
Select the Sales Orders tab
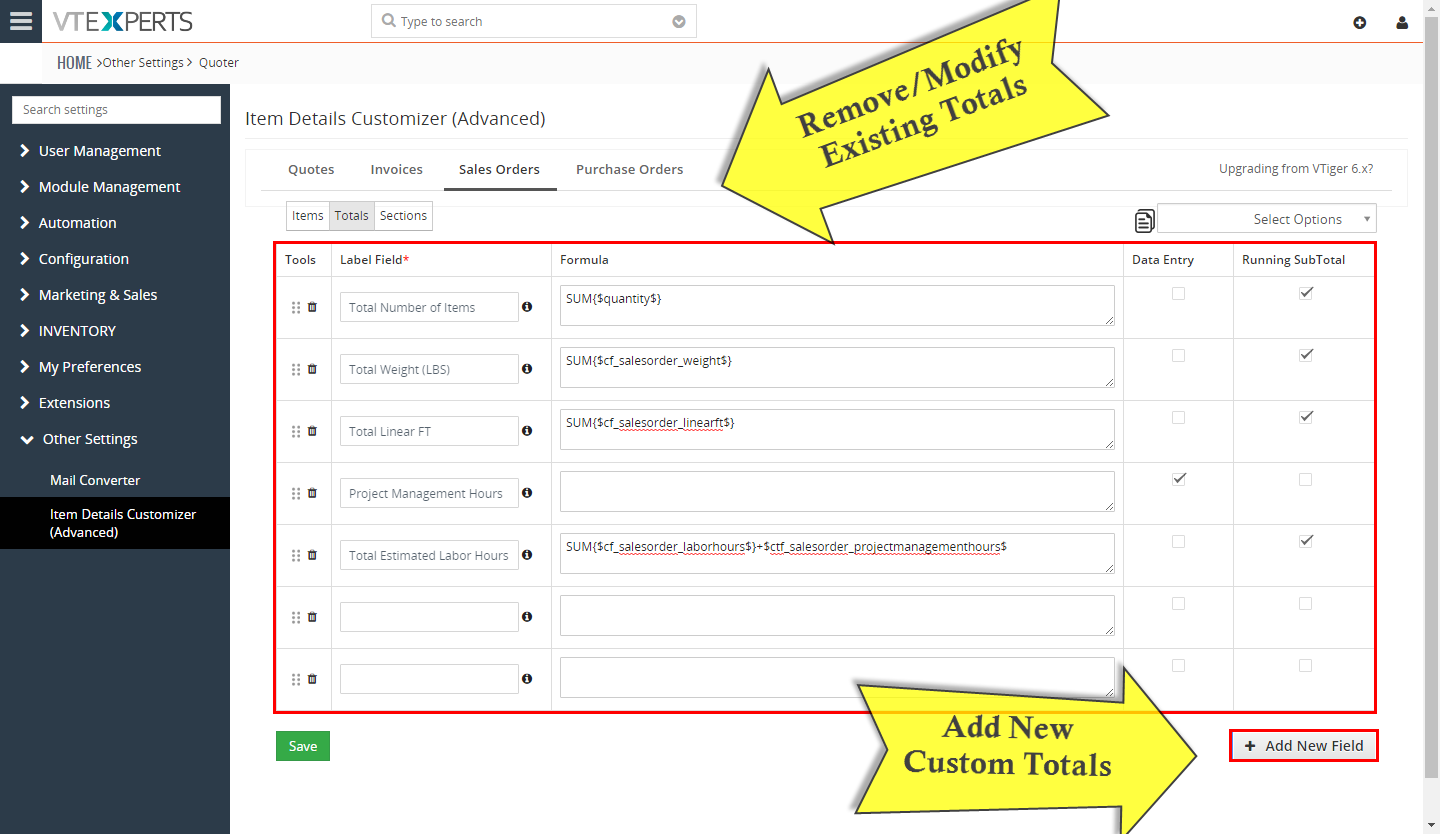click(499, 170)
